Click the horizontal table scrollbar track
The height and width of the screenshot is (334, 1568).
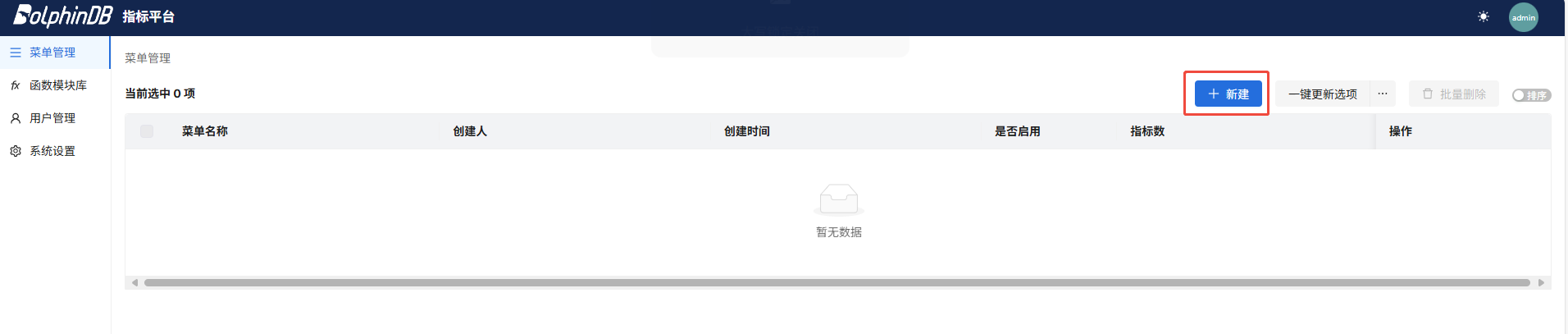(837, 282)
